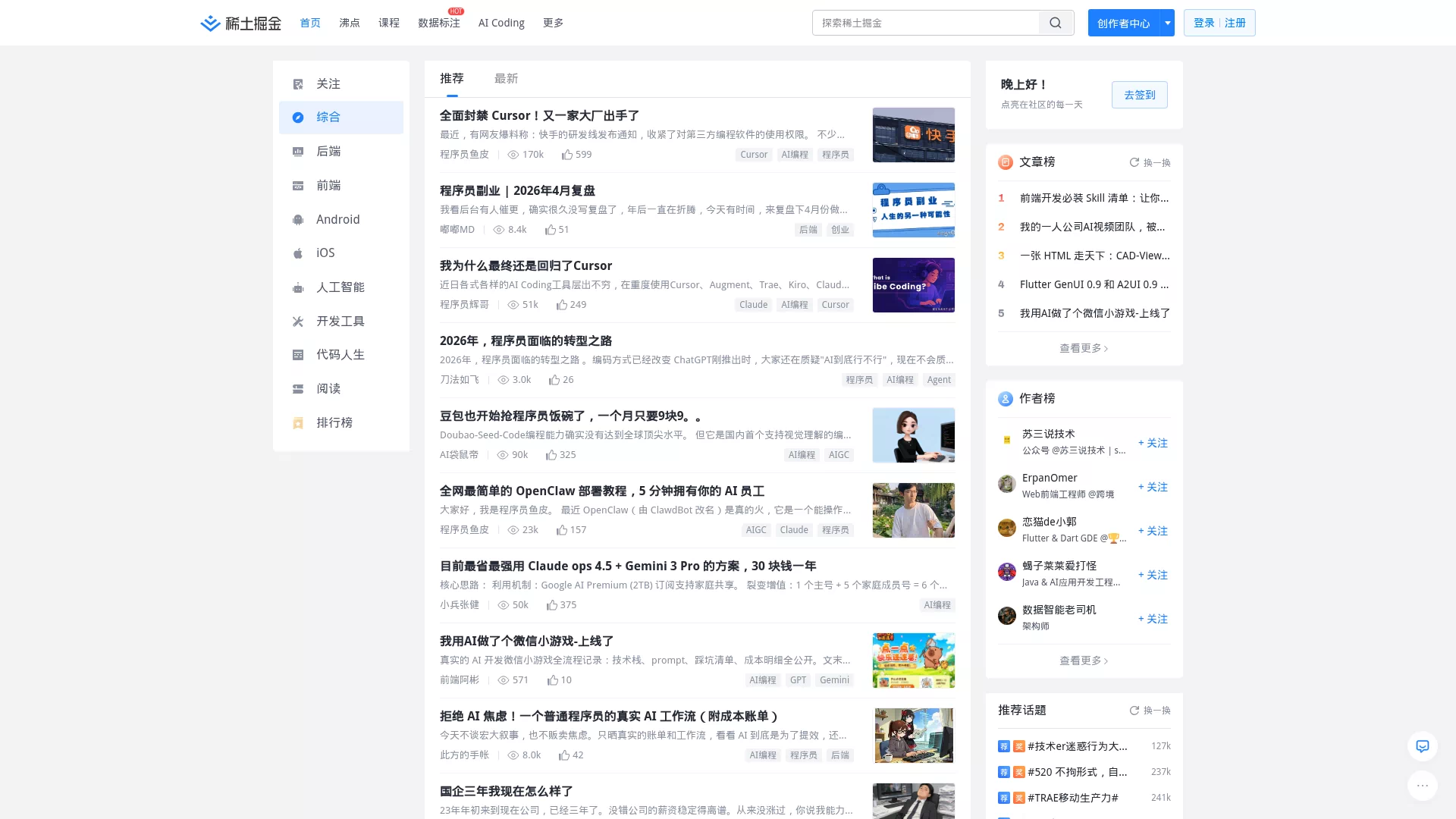This screenshot has height=819, width=1456.
Task: Open thumbnail of 全面封禁 Cursor article
Action: tap(913, 135)
